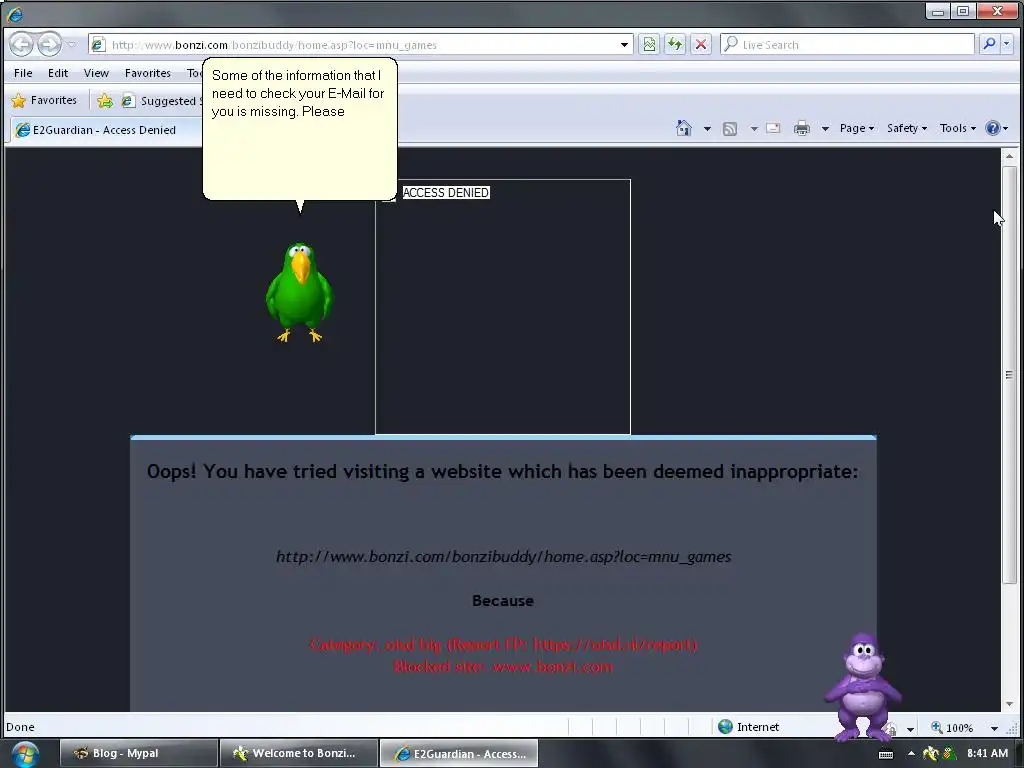Click scroll up arrow of page scrollbar
The image size is (1024, 768).
point(1009,157)
